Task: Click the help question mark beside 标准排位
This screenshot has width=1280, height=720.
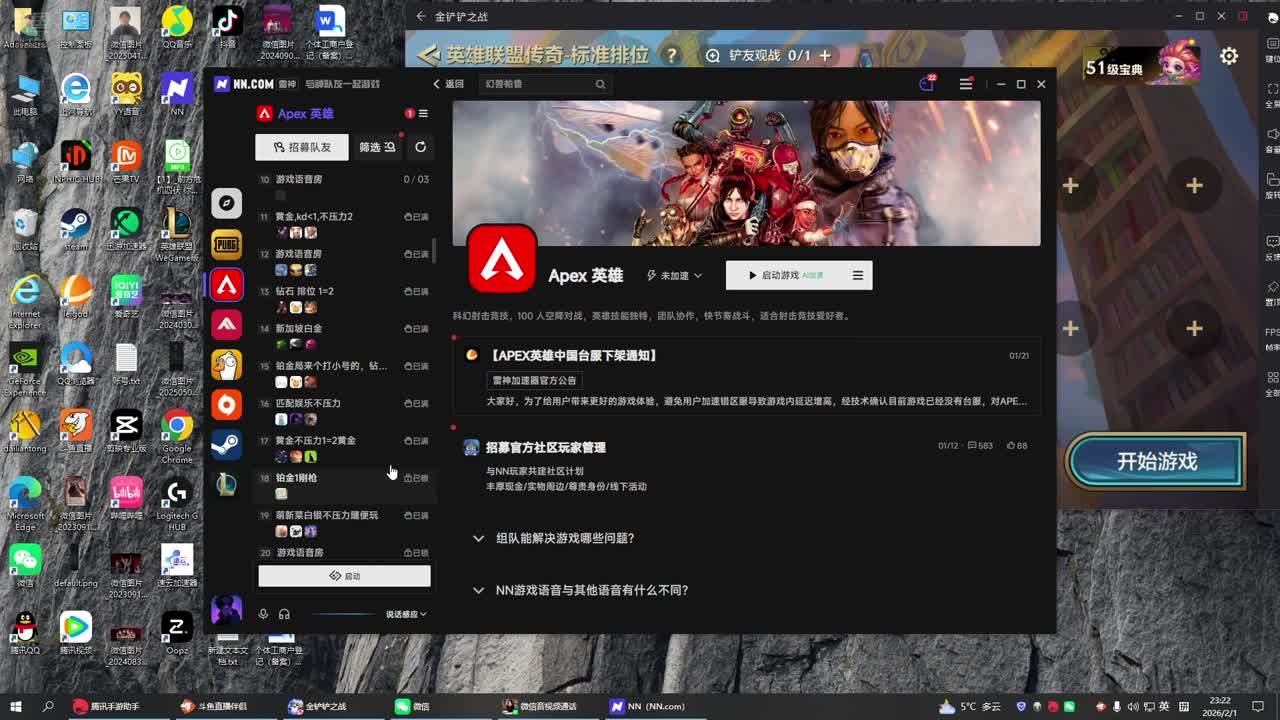Action: tap(672, 56)
